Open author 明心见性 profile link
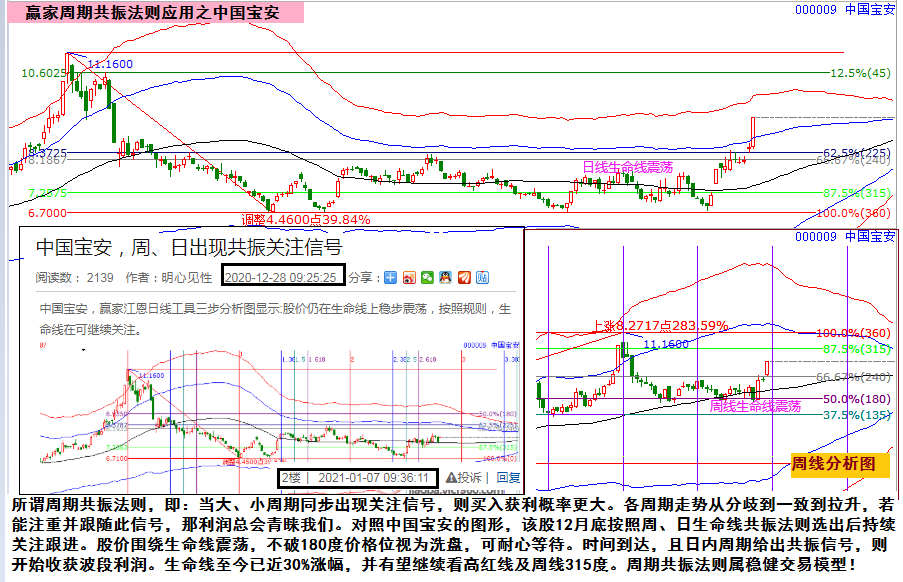 tap(186, 277)
